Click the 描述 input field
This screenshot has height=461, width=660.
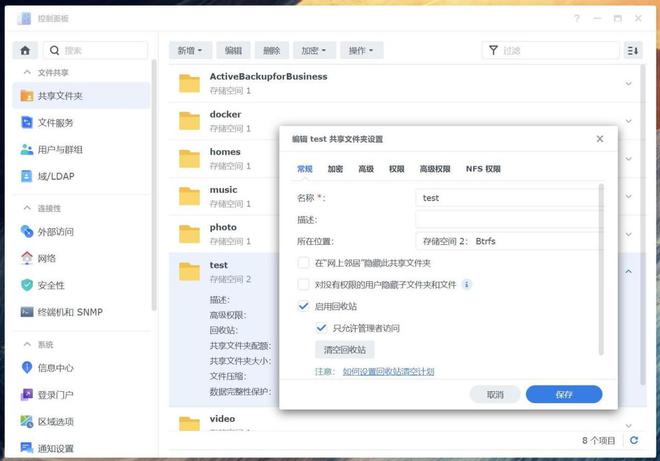coord(507,219)
